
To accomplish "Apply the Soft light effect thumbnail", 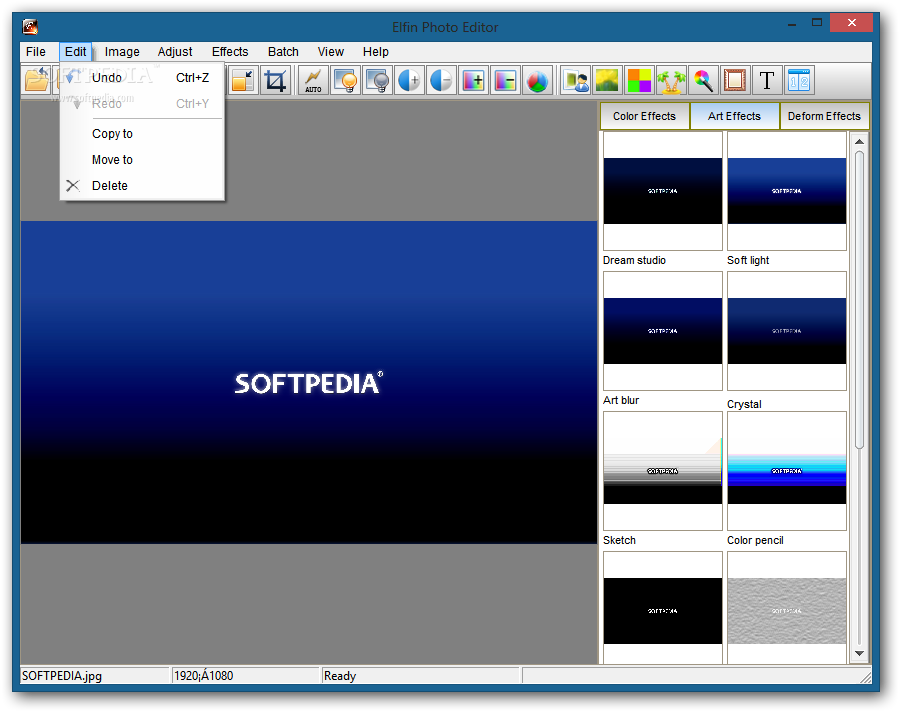I will [787, 191].
